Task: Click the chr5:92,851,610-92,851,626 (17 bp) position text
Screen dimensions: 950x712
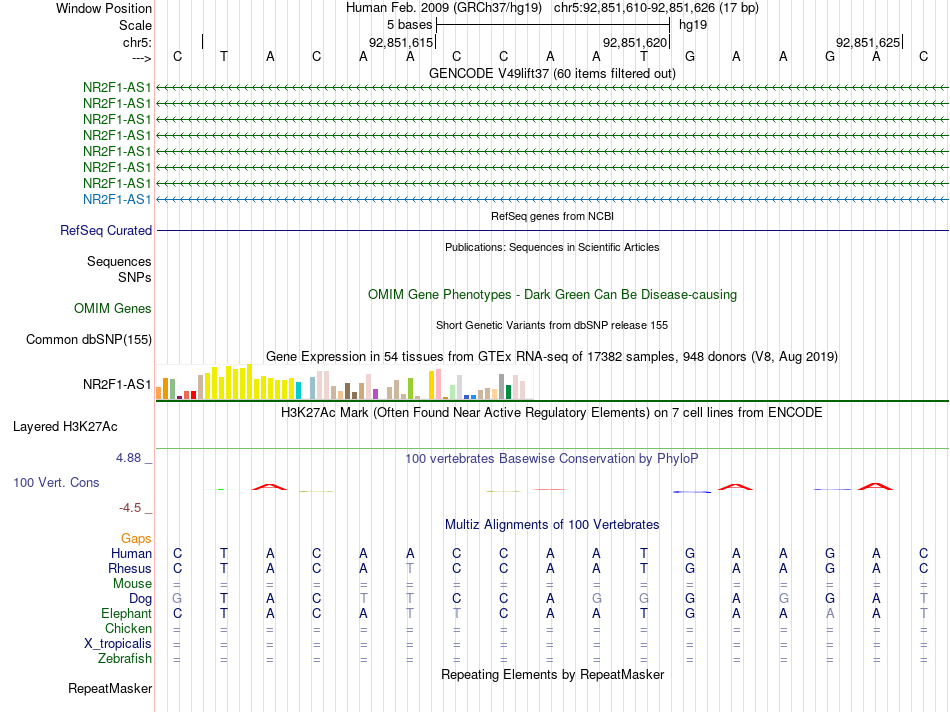Action: [x=656, y=8]
